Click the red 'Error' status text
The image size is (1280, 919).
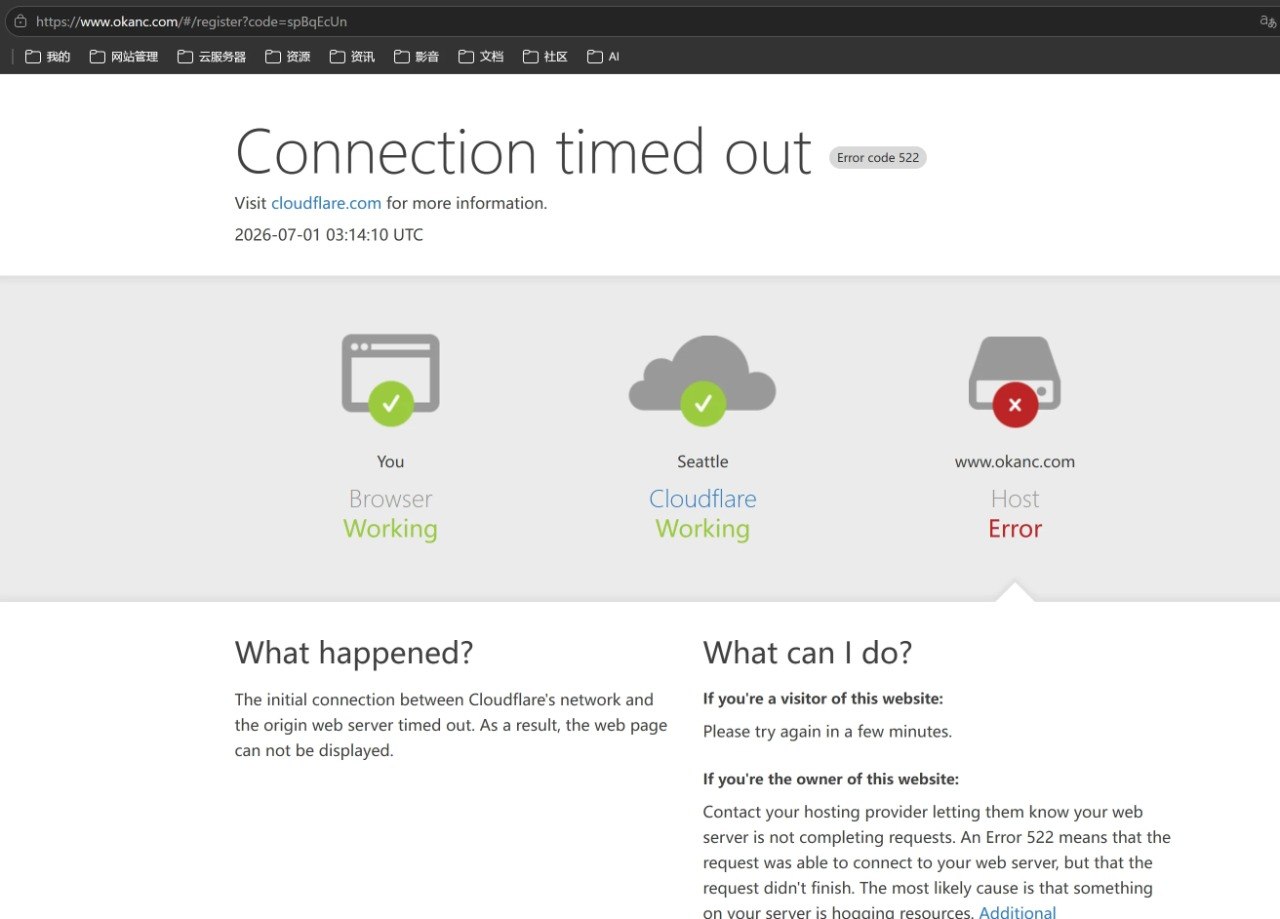point(1015,529)
